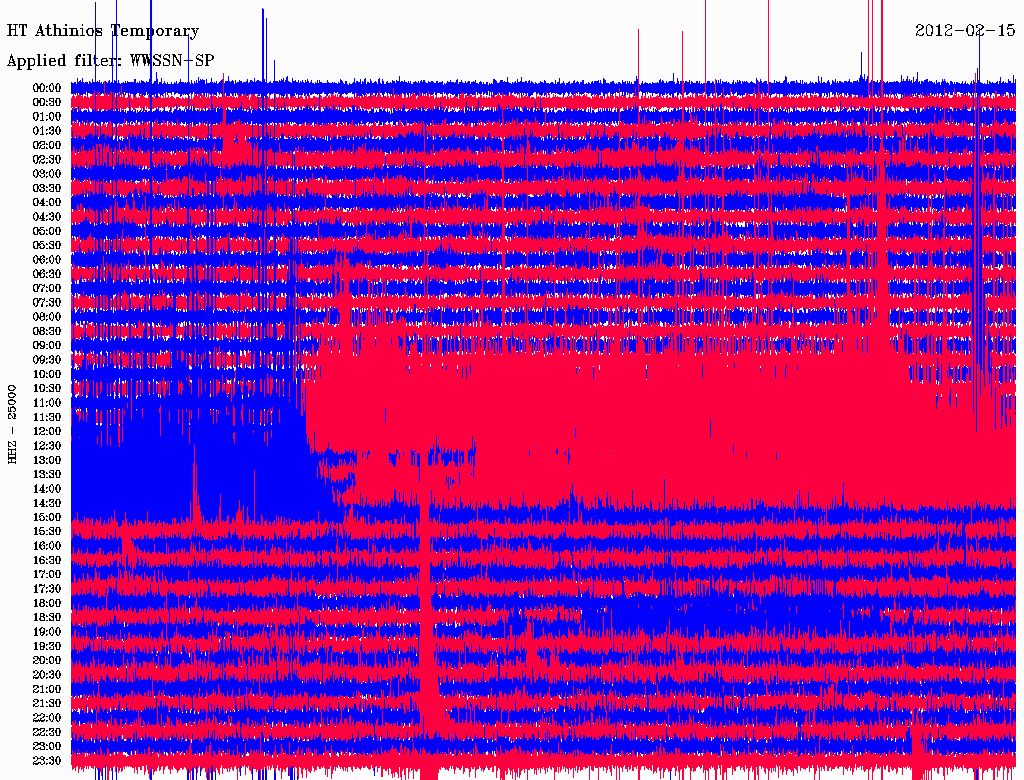Select the 09:30 time label
This screenshot has height=780, width=1024.
point(47,360)
